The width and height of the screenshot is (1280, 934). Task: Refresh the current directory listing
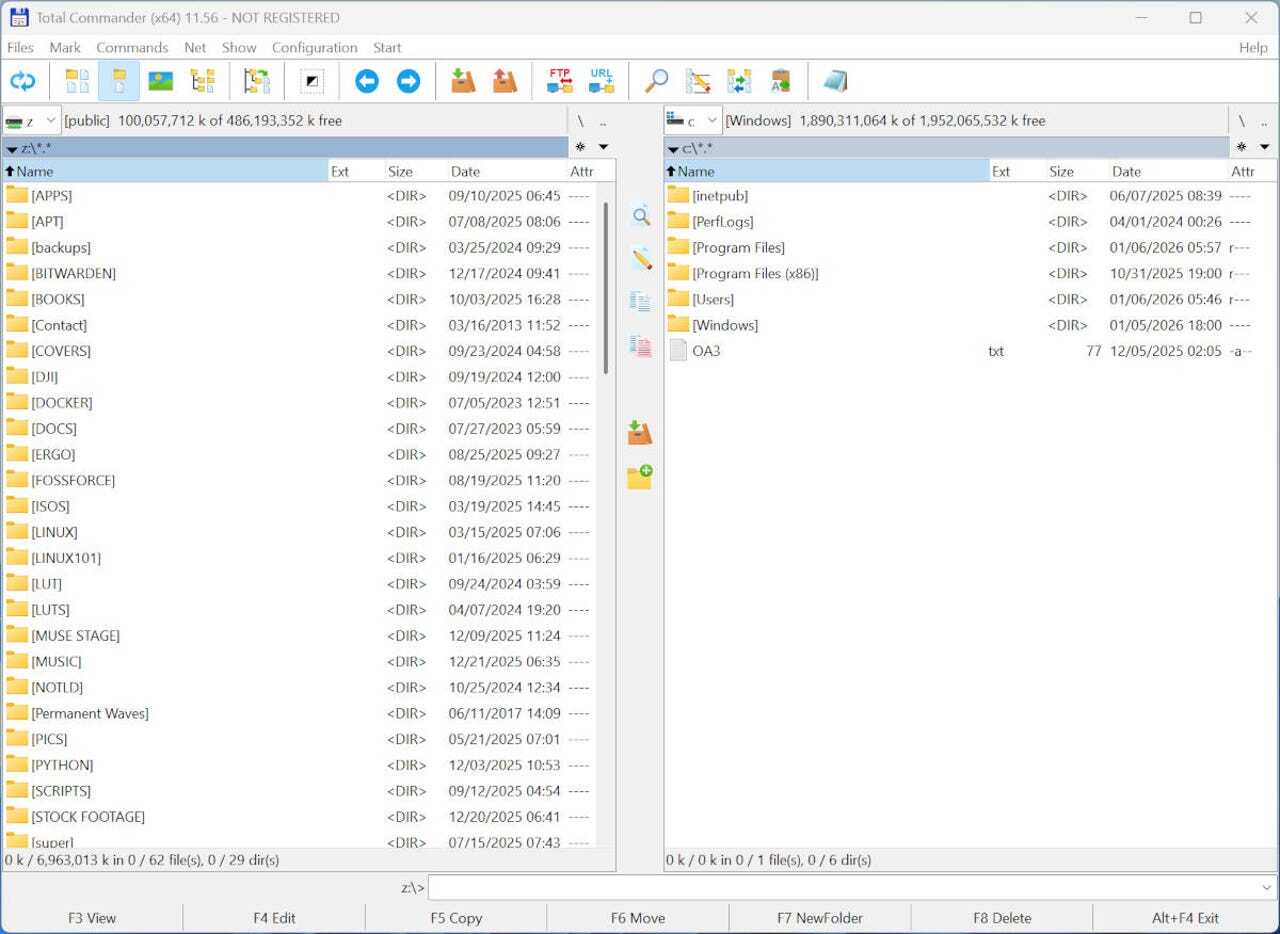tap(23, 80)
